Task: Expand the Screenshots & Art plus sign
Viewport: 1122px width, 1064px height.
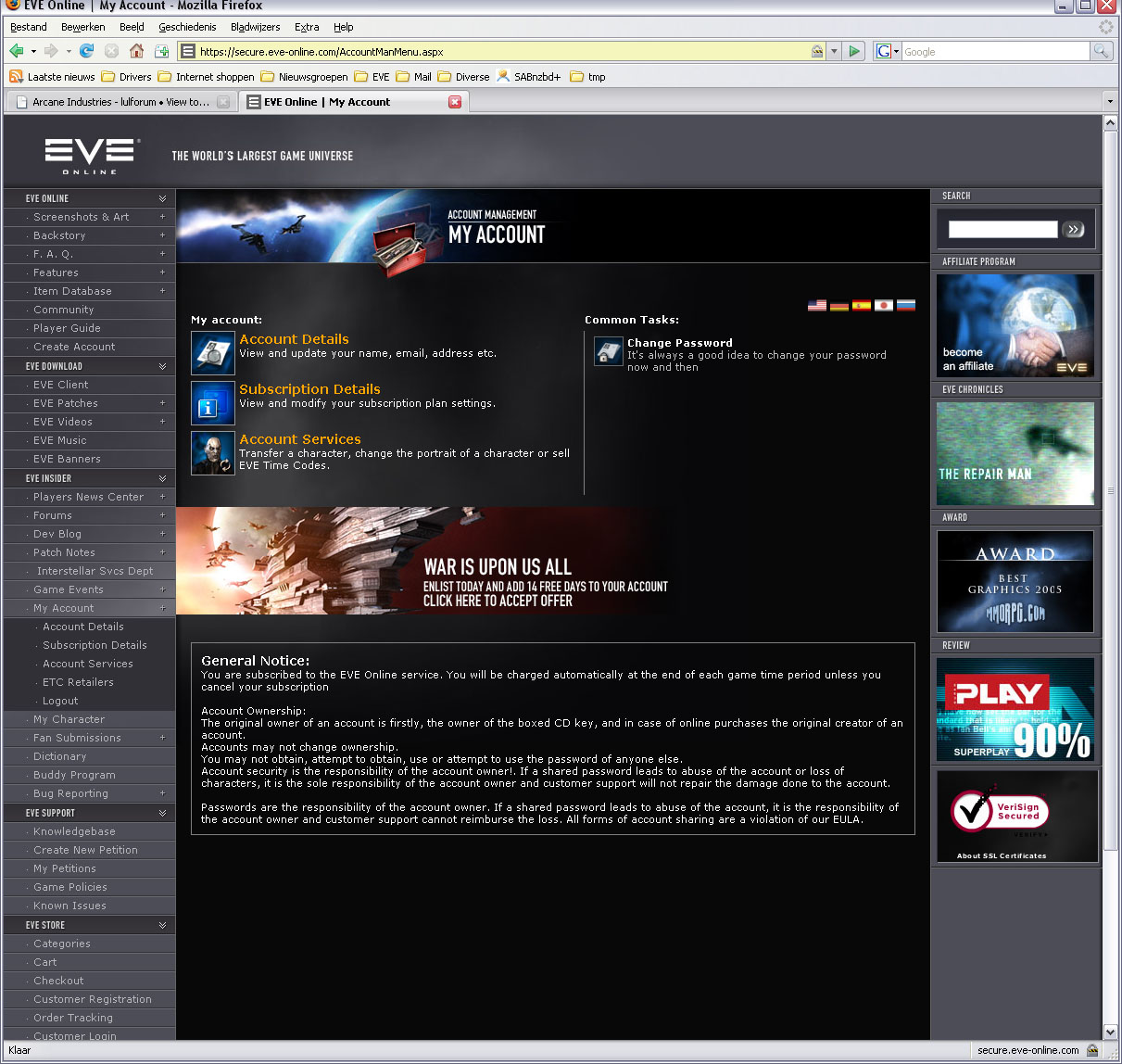Action: tap(162, 217)
